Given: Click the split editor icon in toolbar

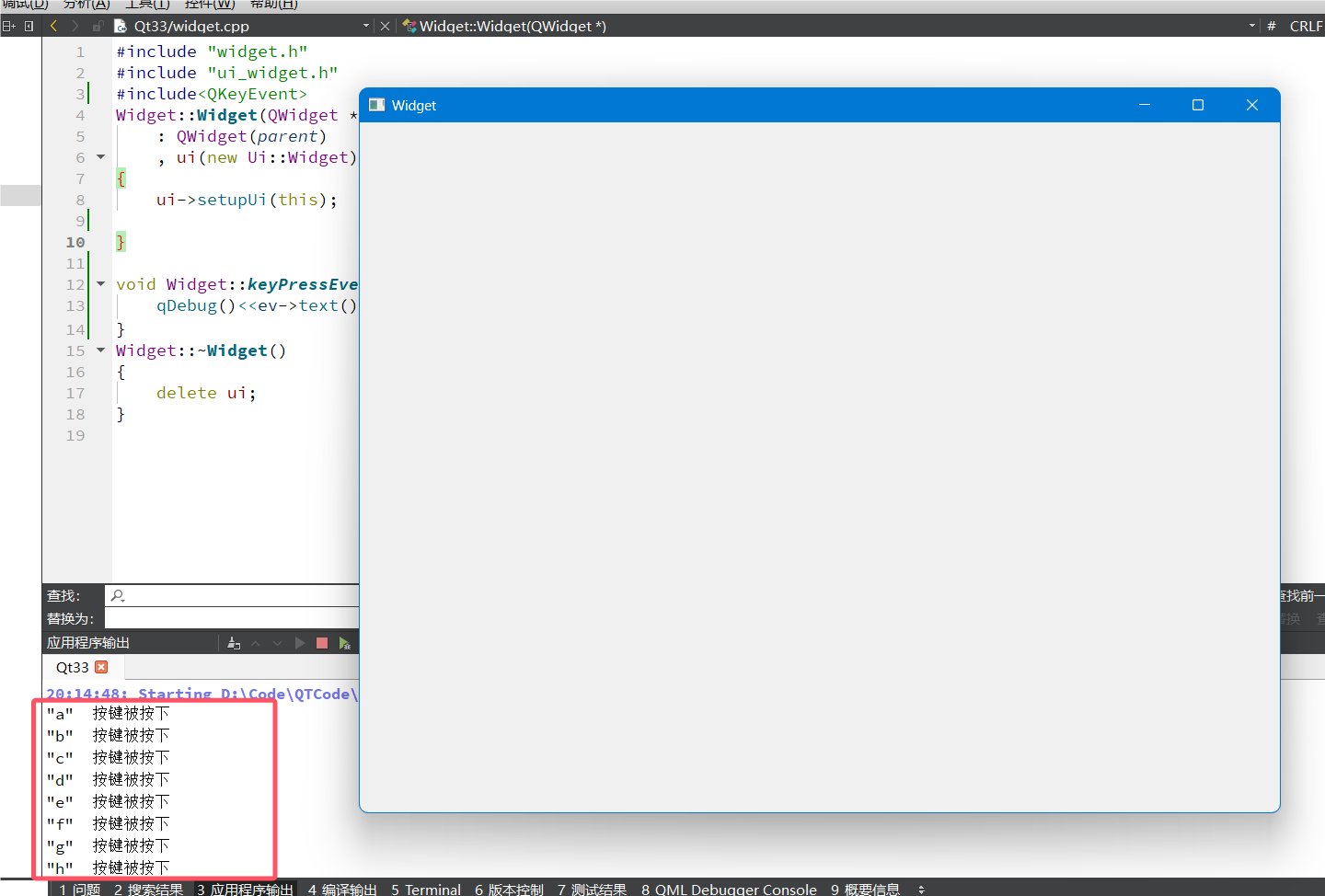Looking at the screenshot, I should pyautogui.click(x=9, y=26).
